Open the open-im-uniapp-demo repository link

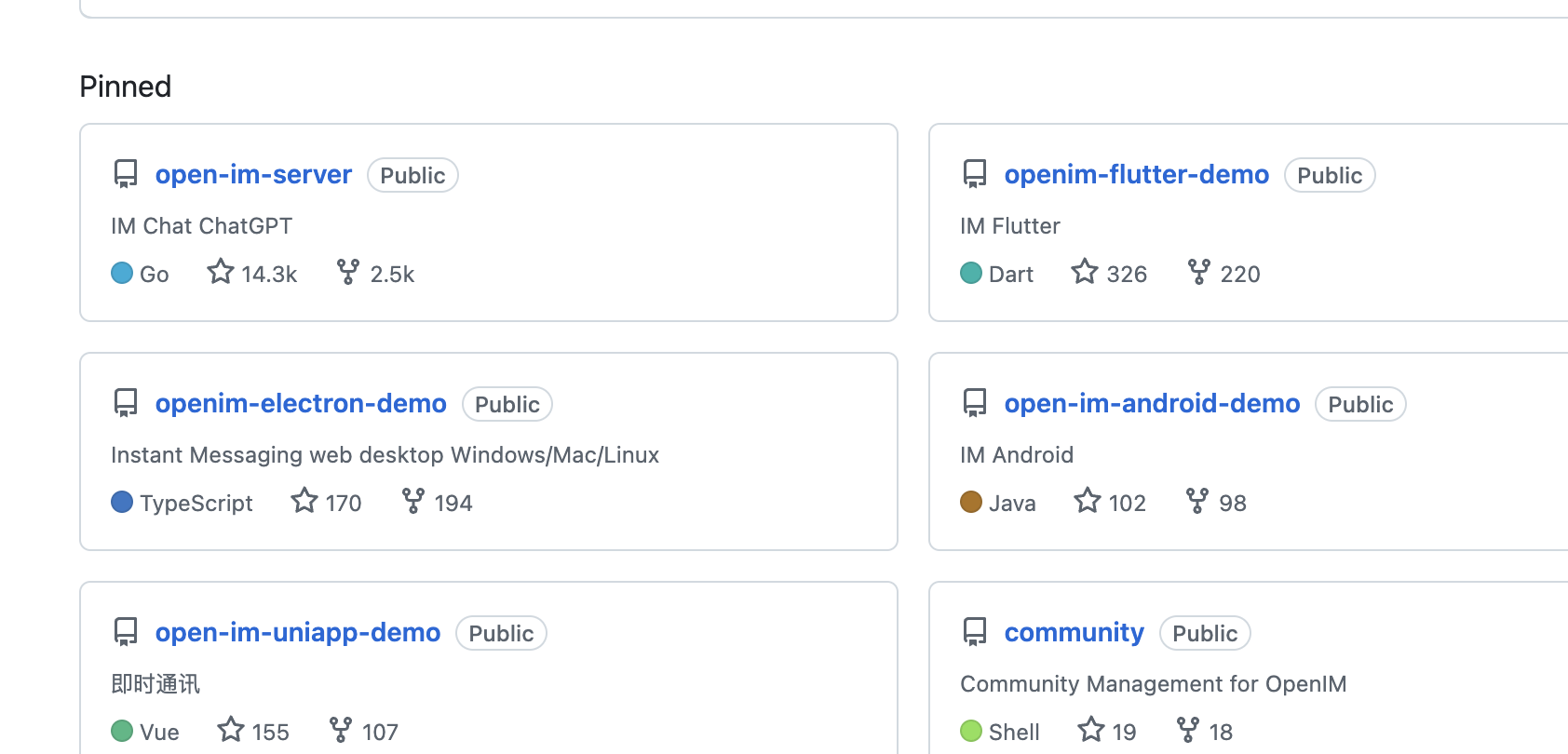tap(298, 632)
